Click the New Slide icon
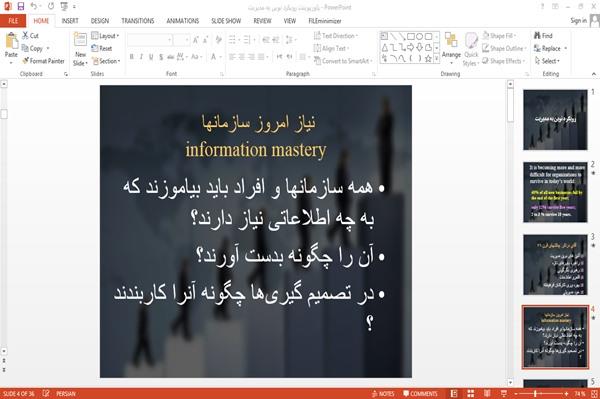 point(80,41)
